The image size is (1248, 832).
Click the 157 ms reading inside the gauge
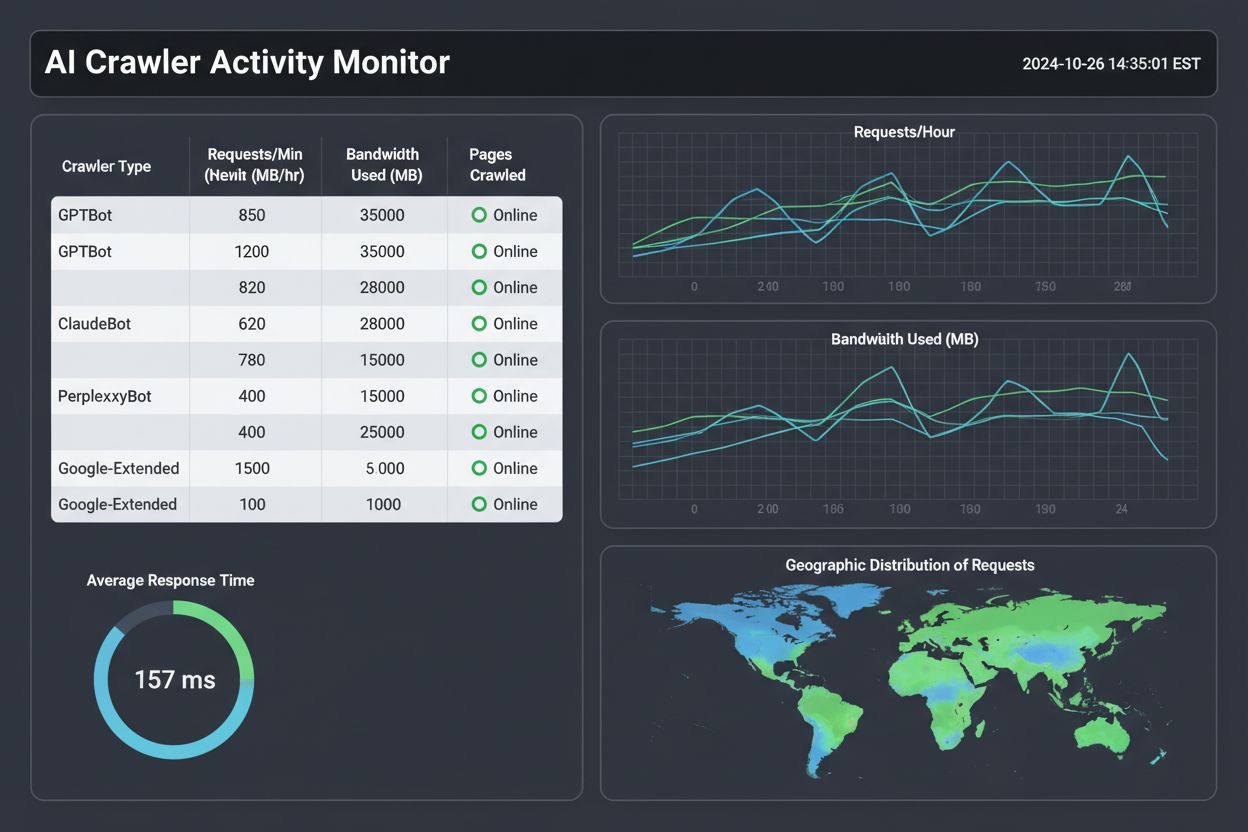pos(174,679)
